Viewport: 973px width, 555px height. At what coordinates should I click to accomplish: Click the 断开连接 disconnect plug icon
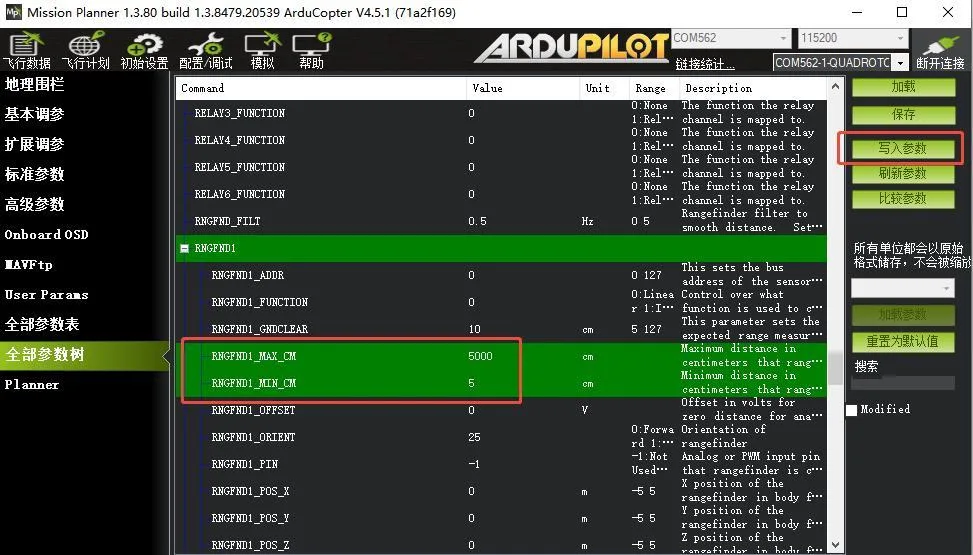pos(940,52)
